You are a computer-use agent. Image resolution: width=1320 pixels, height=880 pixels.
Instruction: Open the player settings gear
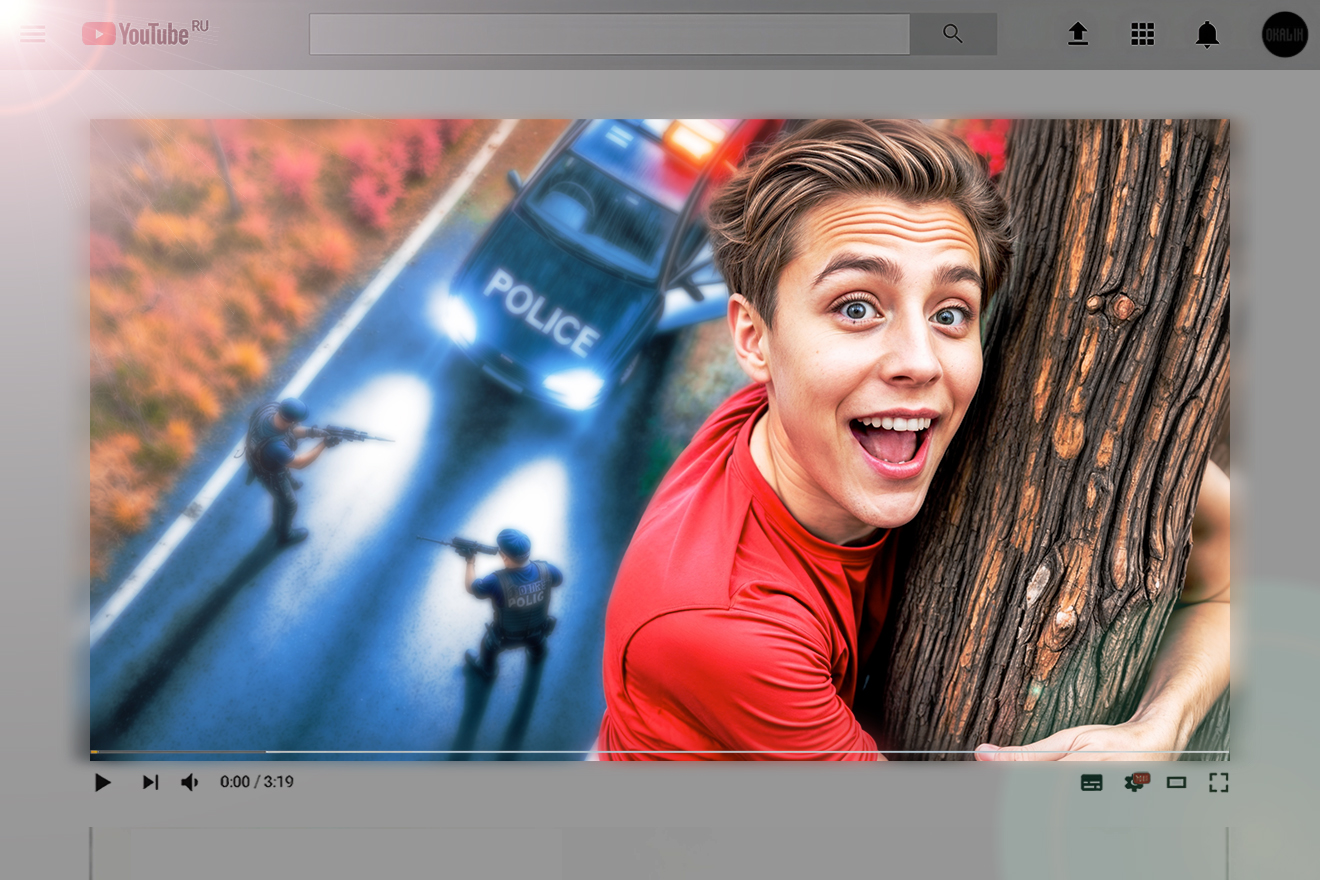[x=1134, y=782]
